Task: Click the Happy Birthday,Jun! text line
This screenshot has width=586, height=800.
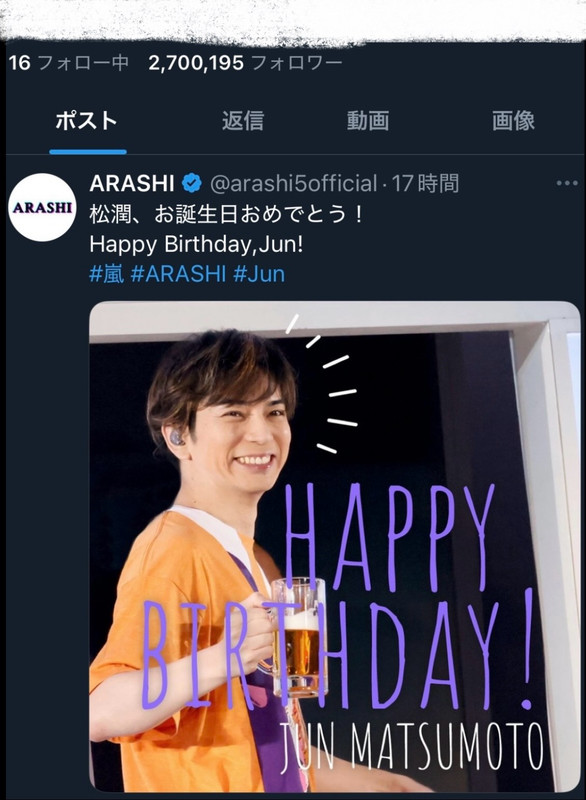Action: click(x=196, y=244)
